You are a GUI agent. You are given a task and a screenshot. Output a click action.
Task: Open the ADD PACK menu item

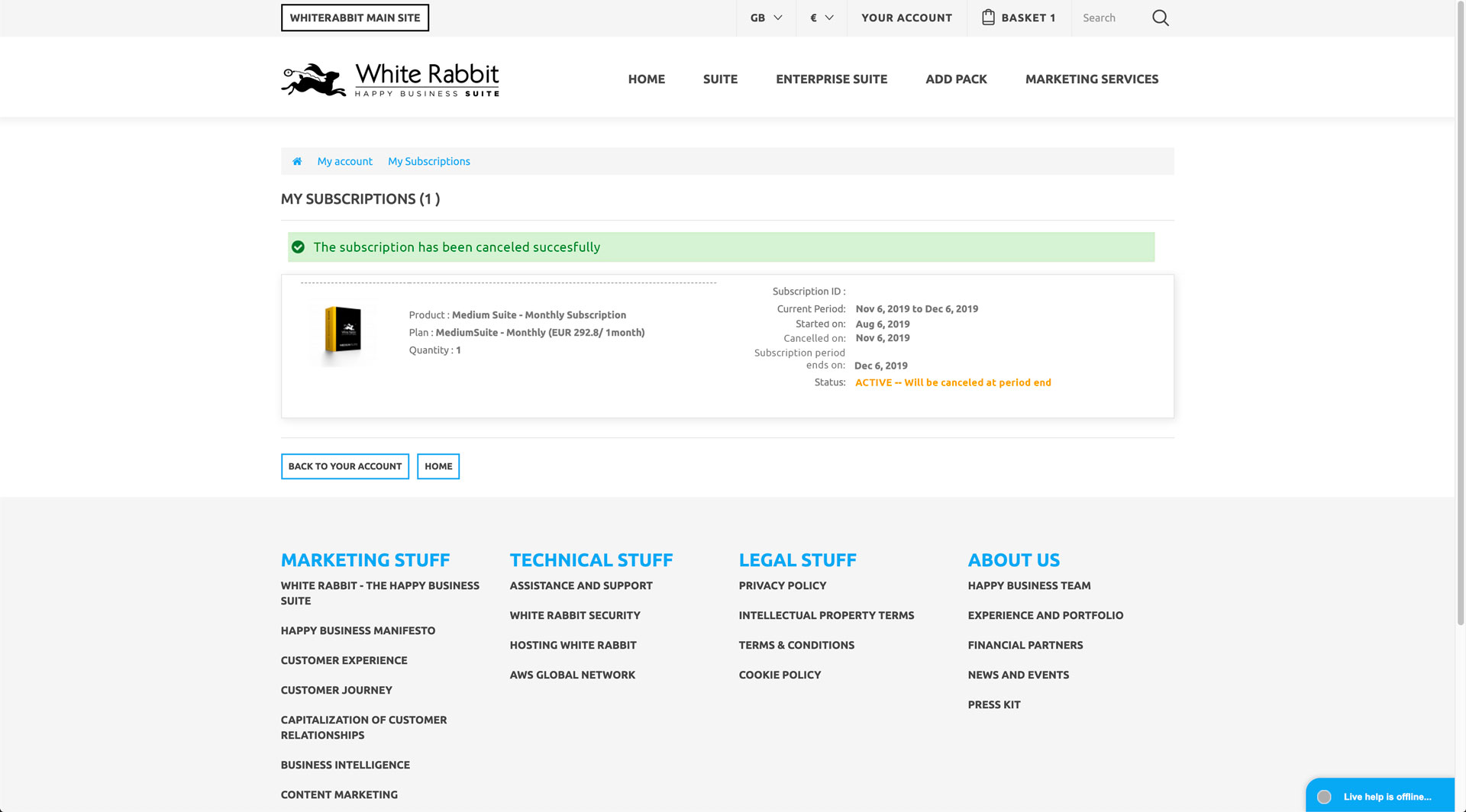click(956, 79)
